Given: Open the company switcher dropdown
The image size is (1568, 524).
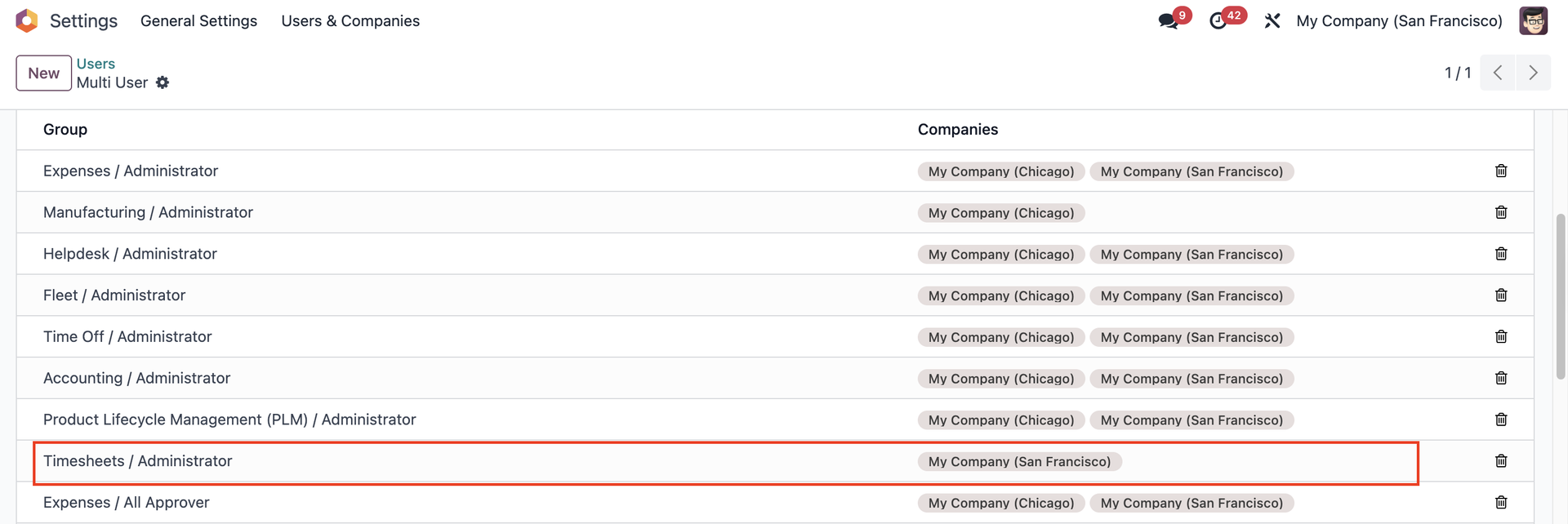Looking at the screenshot, I should 1399,21.
